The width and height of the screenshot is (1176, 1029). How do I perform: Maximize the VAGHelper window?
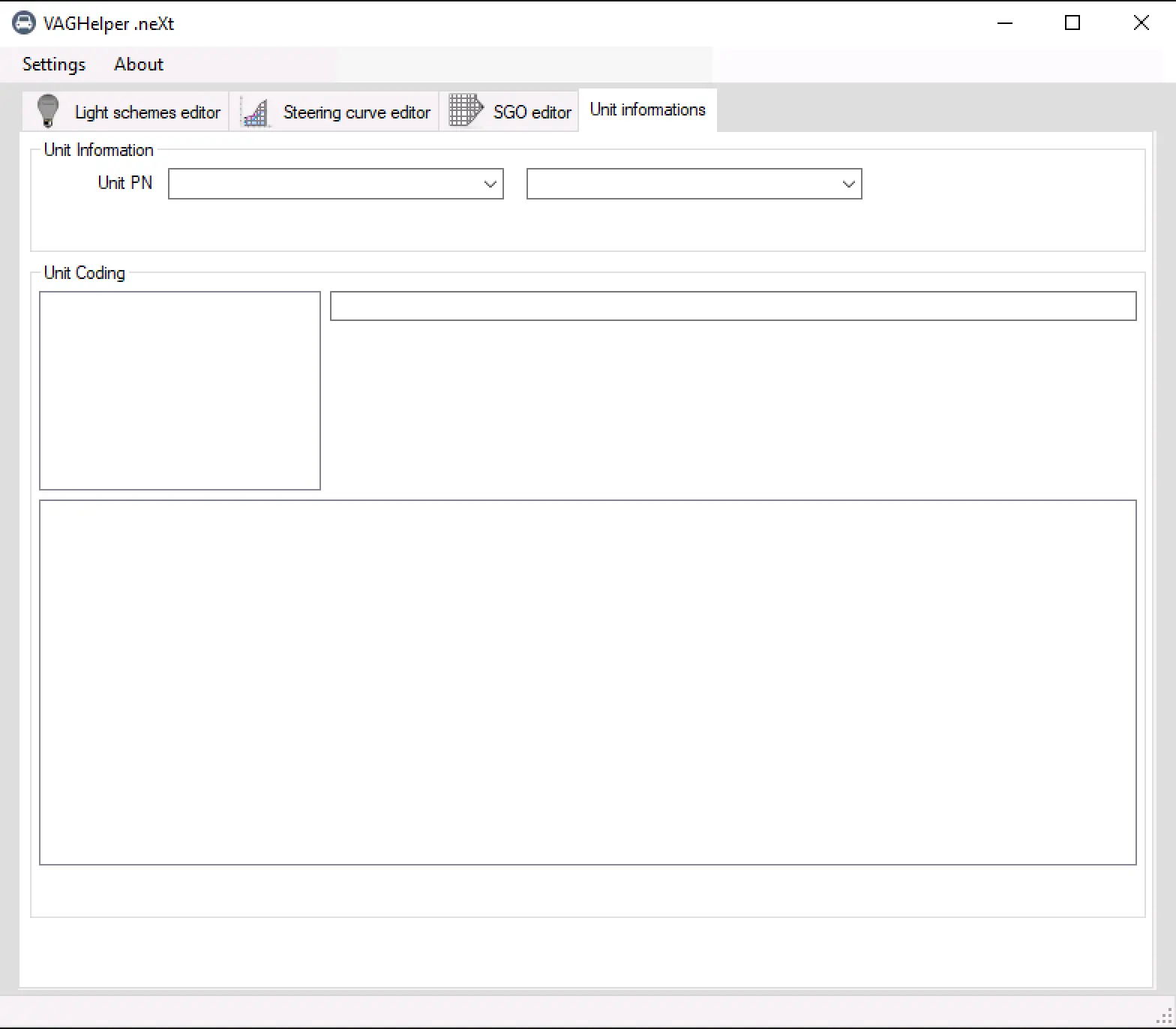[1072, 23]
